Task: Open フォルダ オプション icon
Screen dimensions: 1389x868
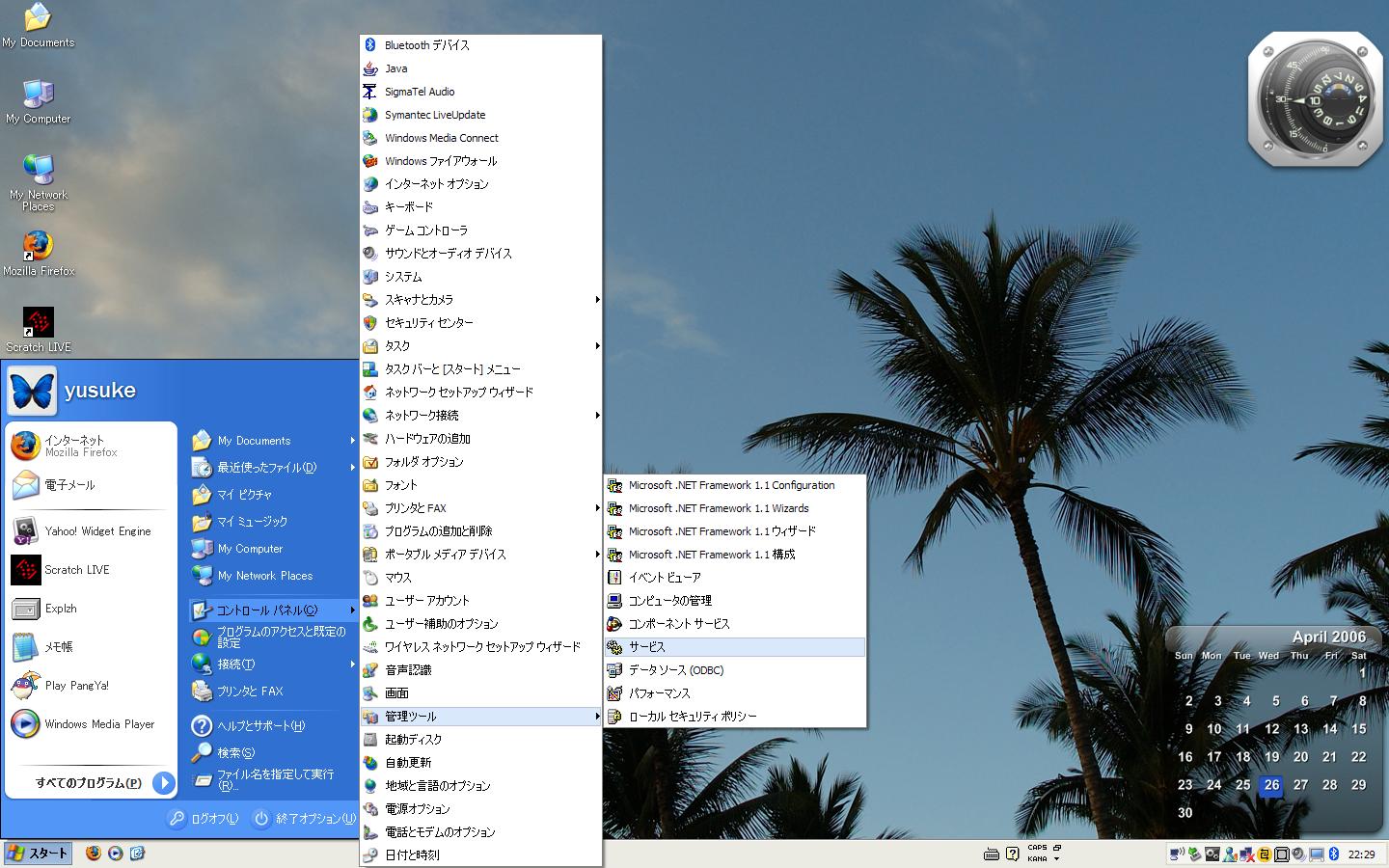Action: click(369, 462)
